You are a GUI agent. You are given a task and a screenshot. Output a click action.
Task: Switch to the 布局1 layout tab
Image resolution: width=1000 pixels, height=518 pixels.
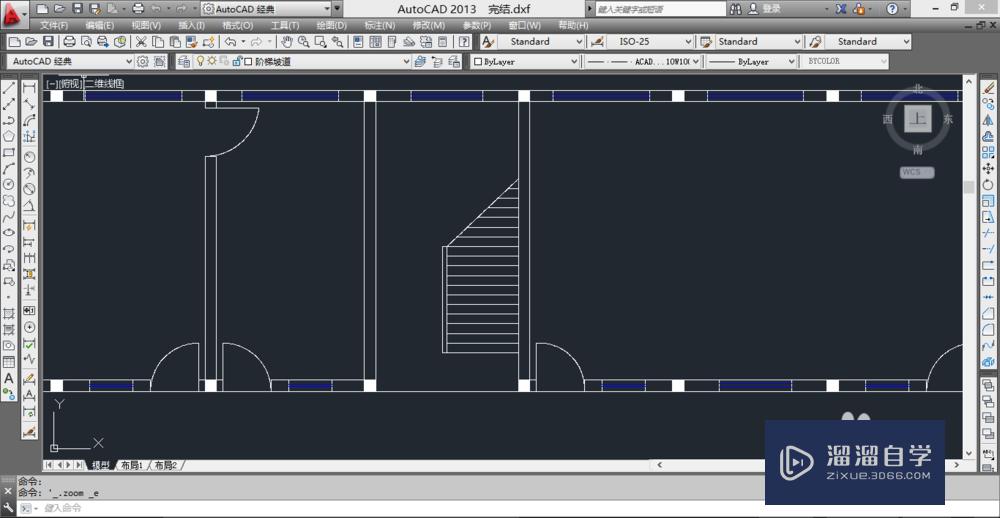coord(132,465)
